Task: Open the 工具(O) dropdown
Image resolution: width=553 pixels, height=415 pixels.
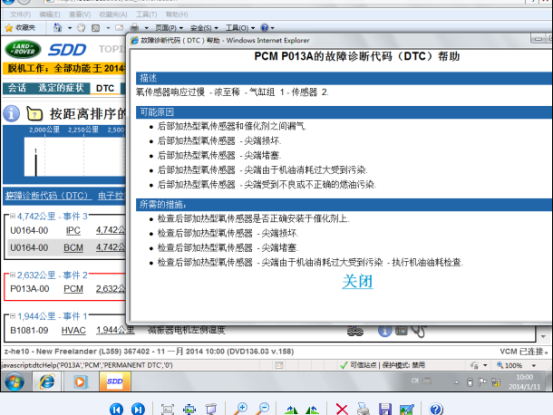Action: (x=240, y=28)
